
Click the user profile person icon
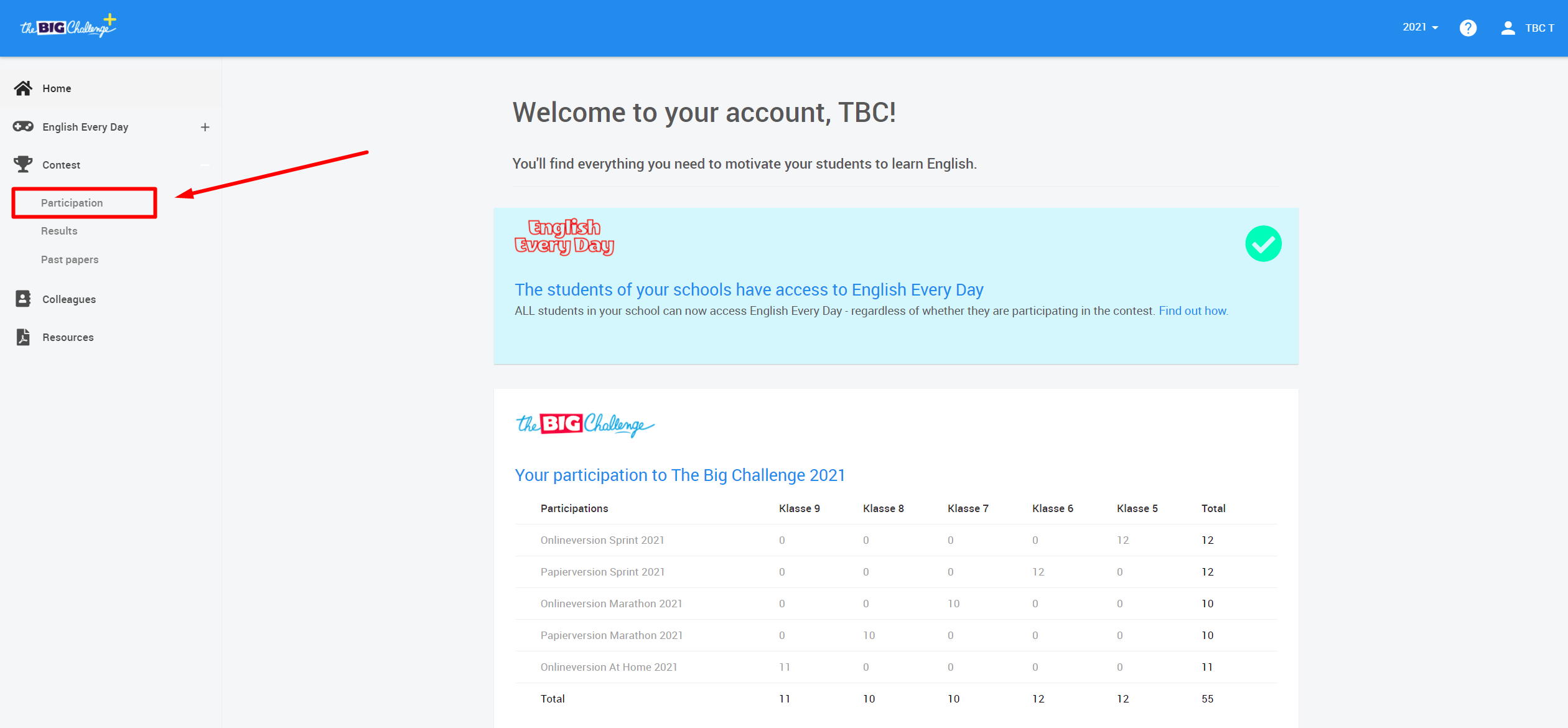coord(1508,28)
